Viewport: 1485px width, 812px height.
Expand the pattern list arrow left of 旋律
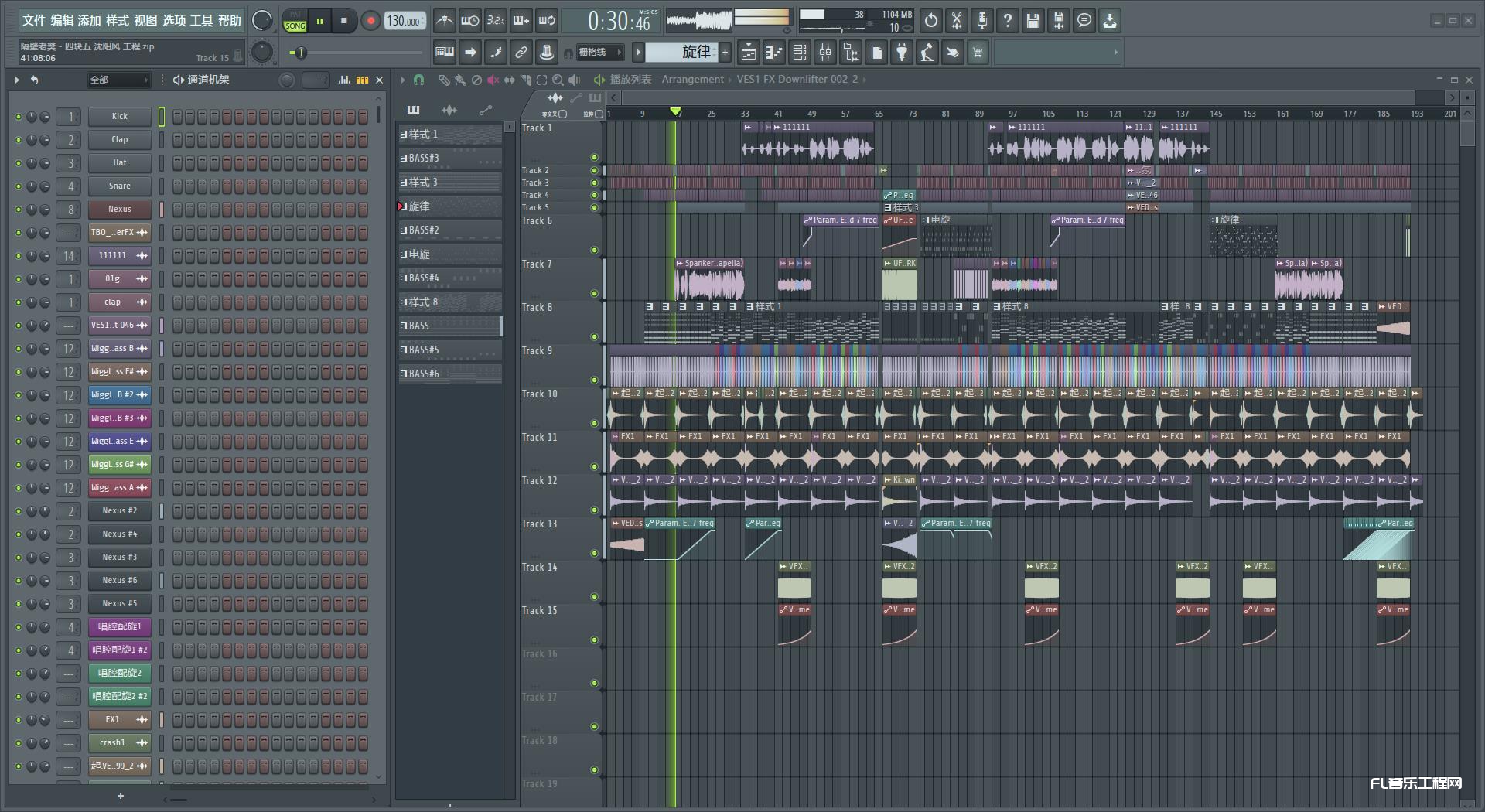point(638,53)
